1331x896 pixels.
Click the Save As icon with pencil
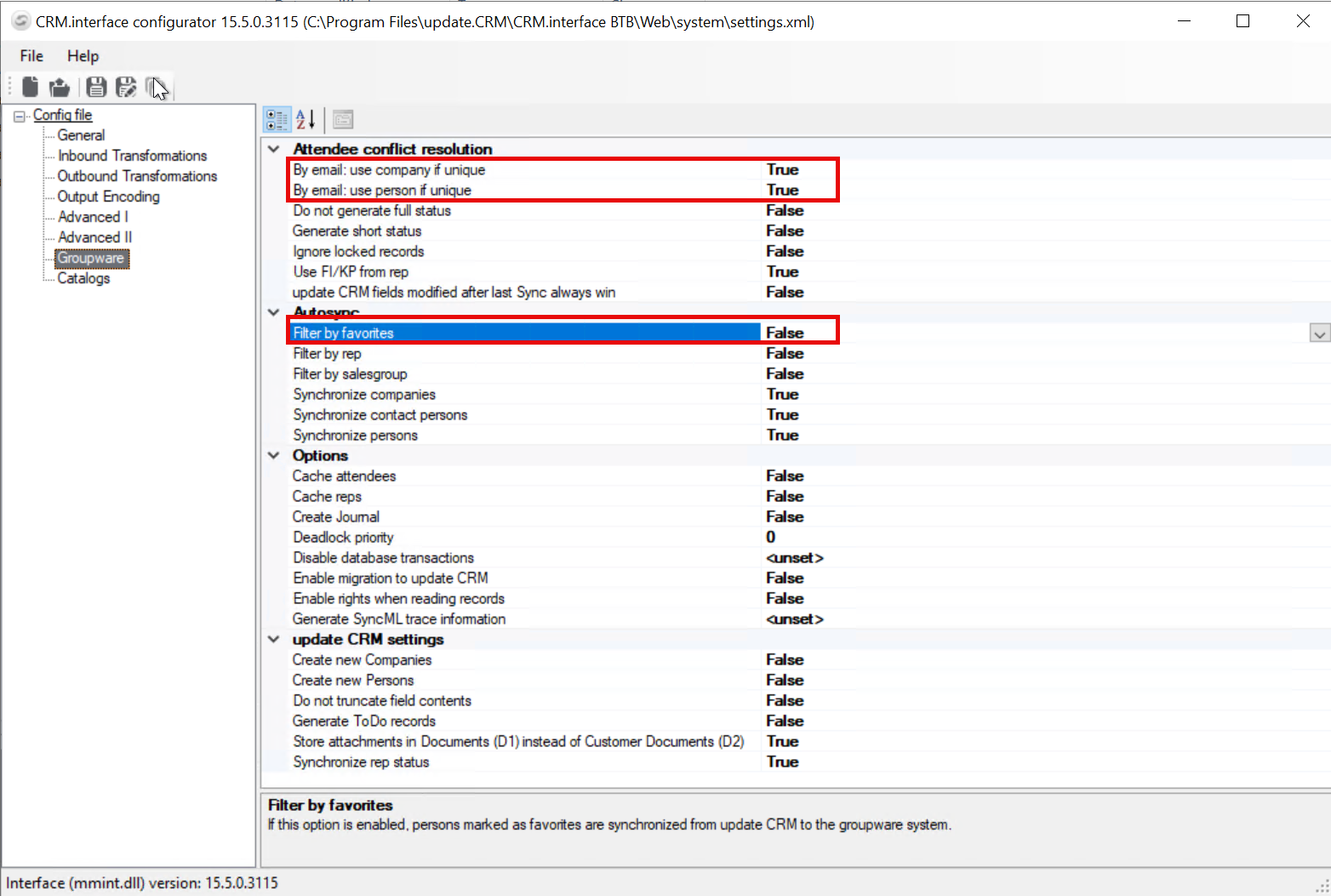coord(126,87)
